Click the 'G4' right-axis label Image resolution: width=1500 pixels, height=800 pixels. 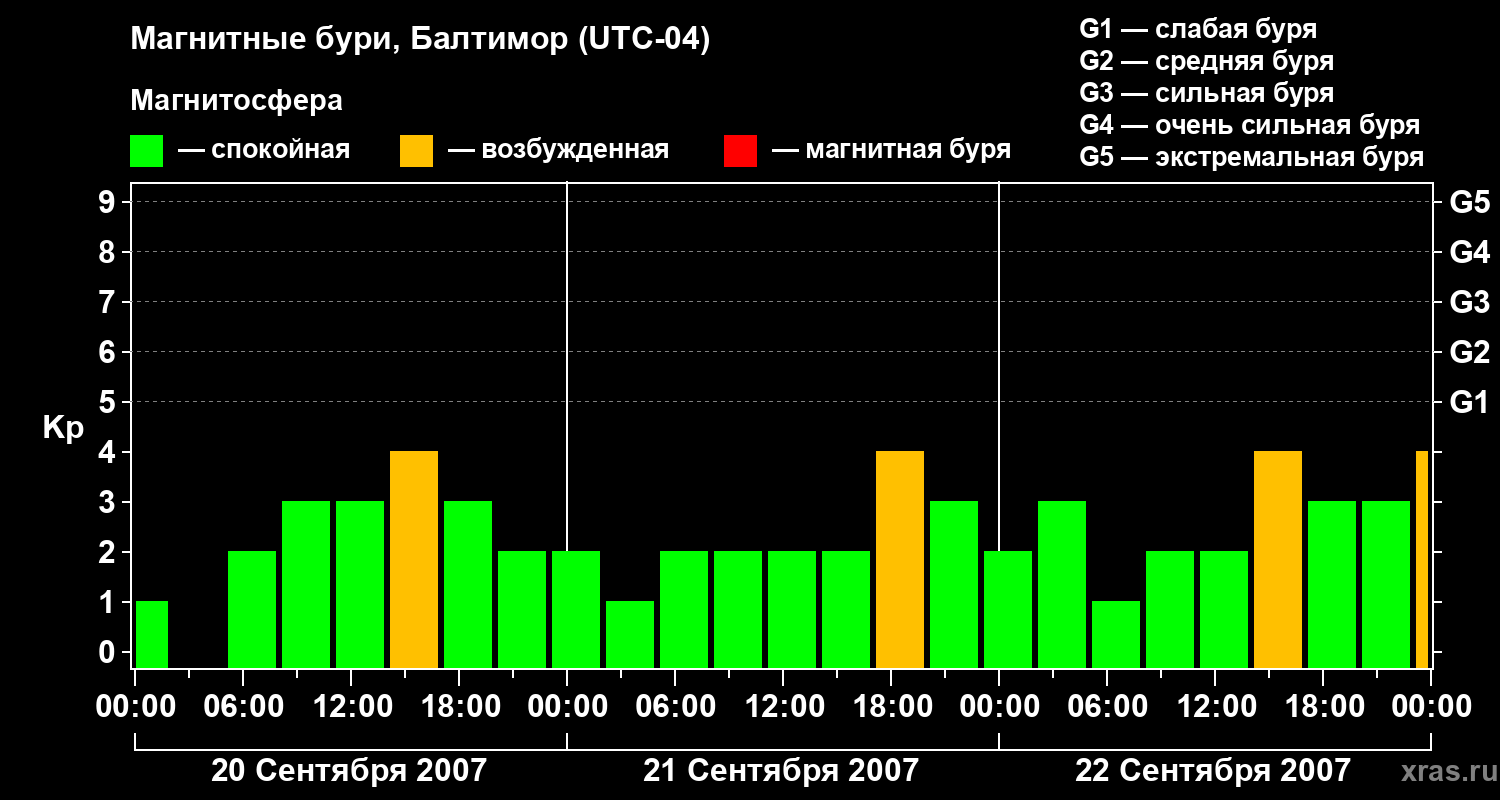pos(1469,253)
